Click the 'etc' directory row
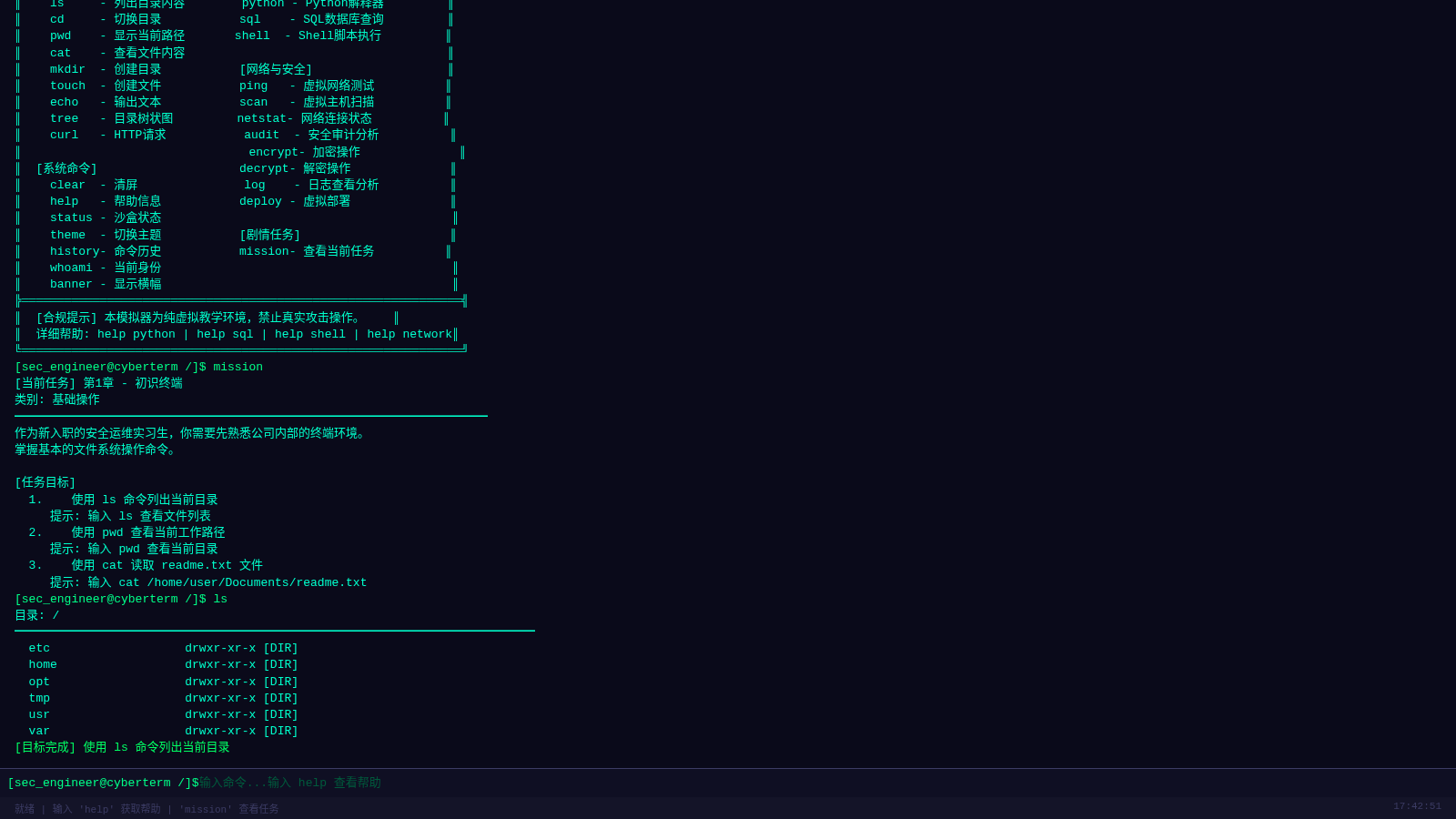This screenshot has height=819, width=1456. point(164,649)
